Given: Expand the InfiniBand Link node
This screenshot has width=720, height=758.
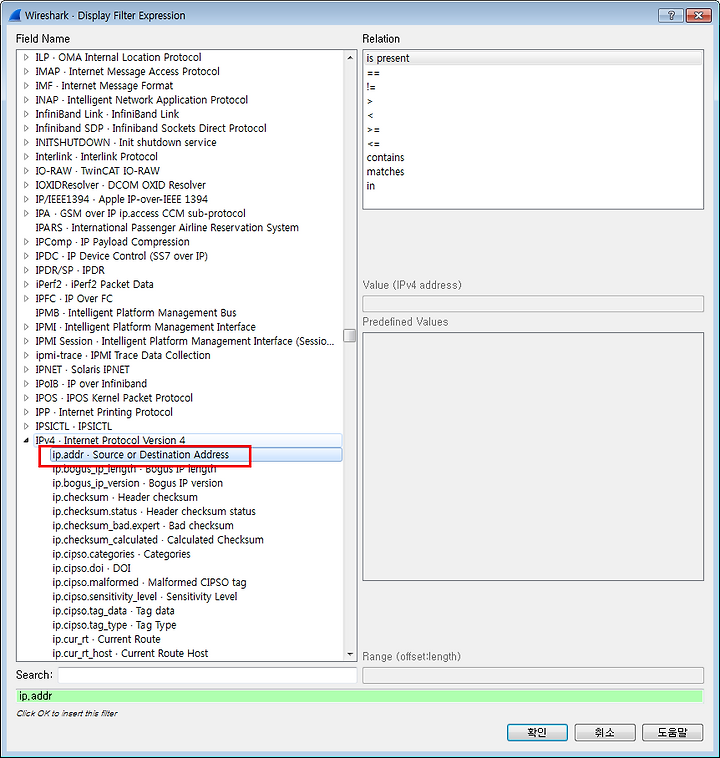Looking at the screenshot, I should [x=26, y=114].
